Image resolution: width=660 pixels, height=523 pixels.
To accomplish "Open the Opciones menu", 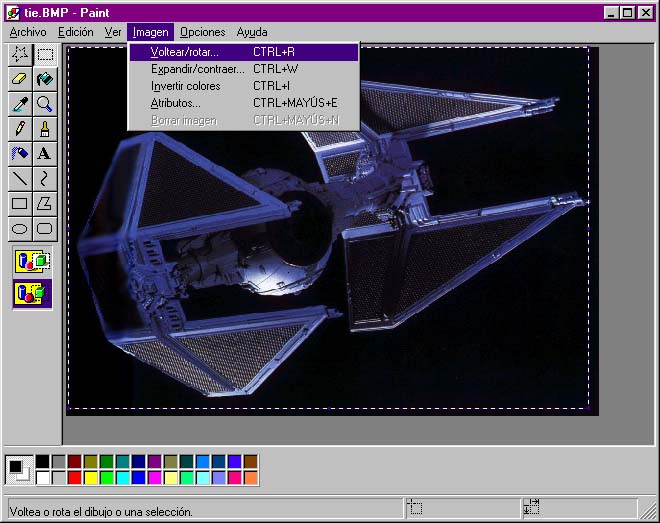I will (x=202, y=32).
